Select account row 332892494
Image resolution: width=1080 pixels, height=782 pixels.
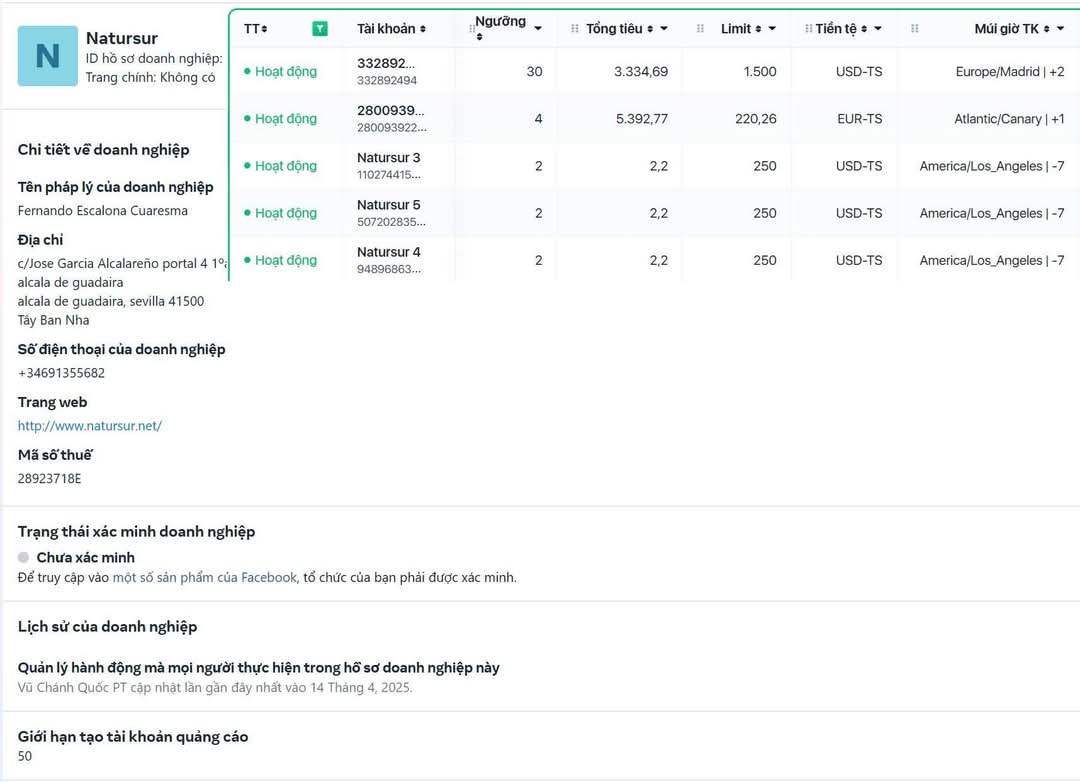[654, 71]
